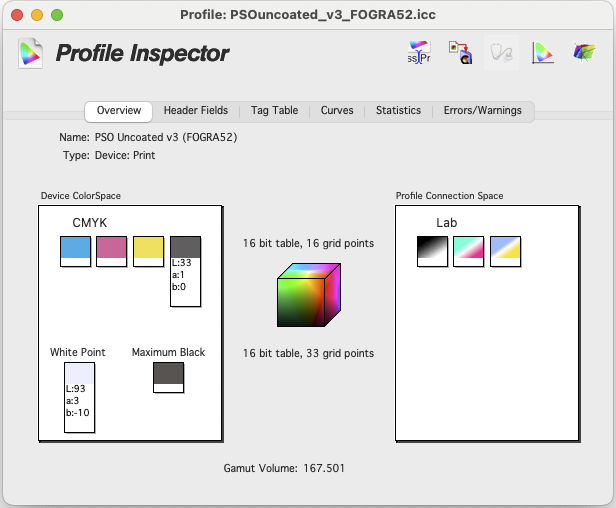Click the type value 'Device: Print'
616x508 pixels.
click(x=125, y=156)
